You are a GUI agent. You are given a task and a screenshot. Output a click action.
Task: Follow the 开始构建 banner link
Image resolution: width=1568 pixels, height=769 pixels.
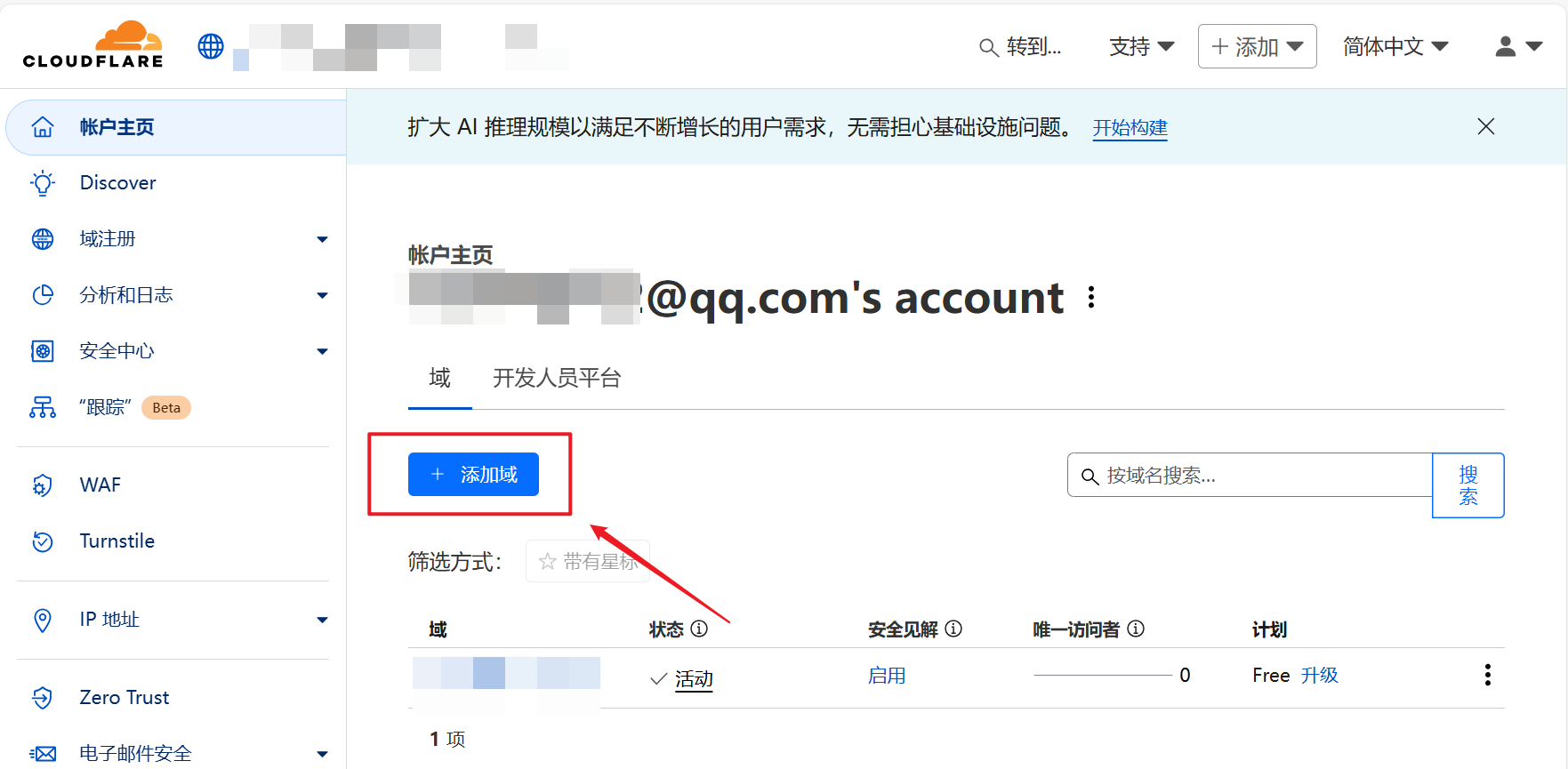click(1130, 128)
